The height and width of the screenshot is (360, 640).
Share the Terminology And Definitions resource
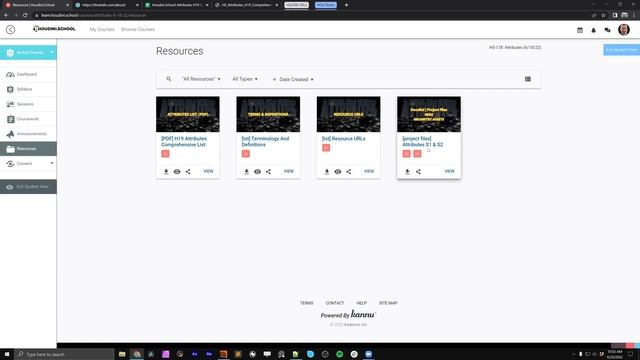268,171
